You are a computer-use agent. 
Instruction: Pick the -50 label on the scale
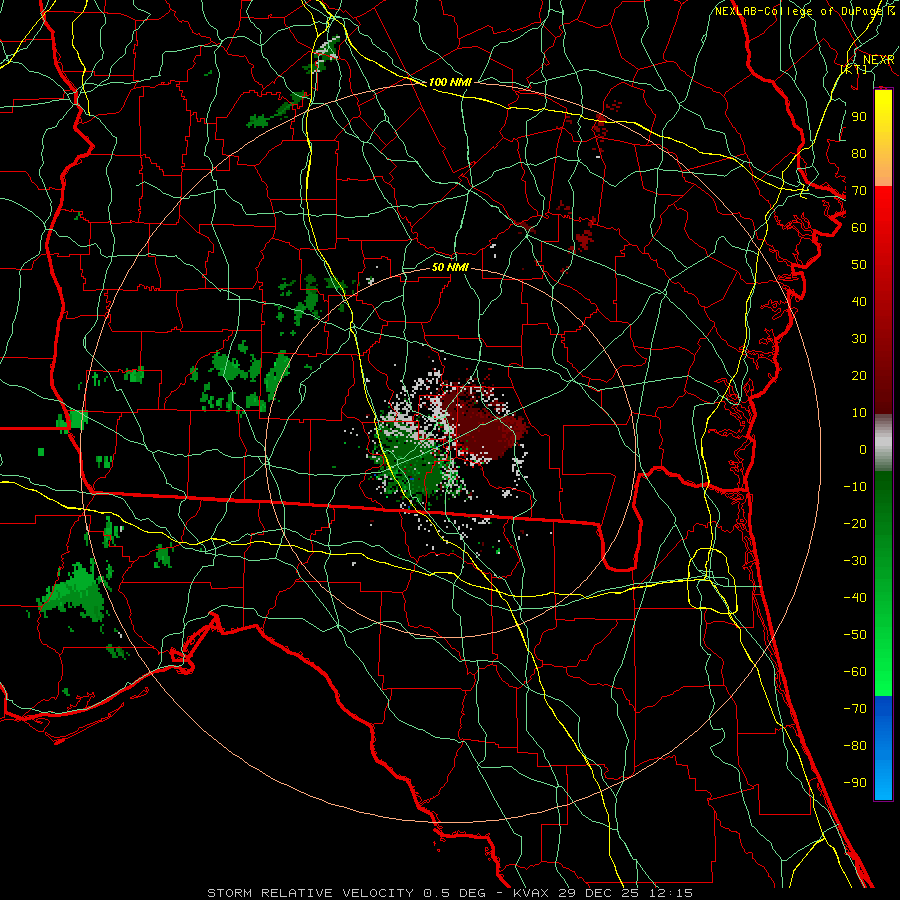[x=855, y=635]
